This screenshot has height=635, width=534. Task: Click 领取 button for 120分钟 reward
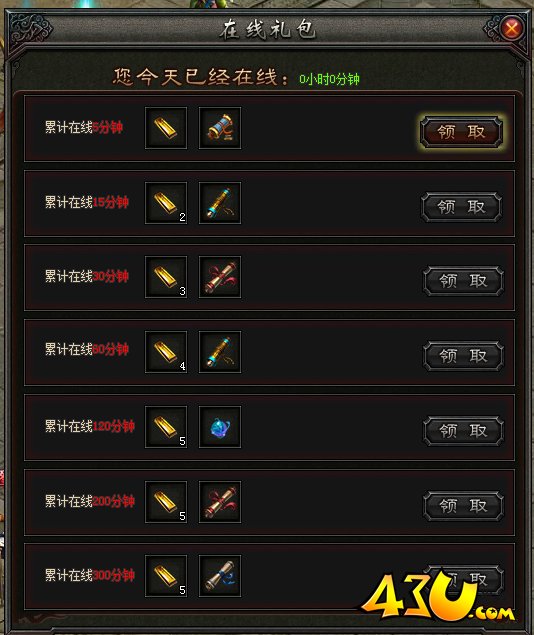click(x=464, y=431)
